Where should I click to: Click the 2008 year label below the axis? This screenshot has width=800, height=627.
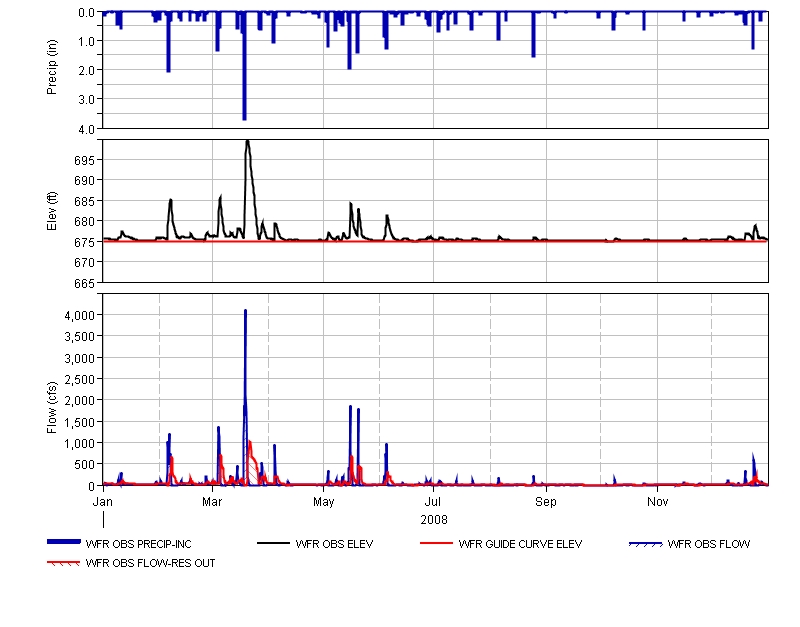tap(434, 520)
